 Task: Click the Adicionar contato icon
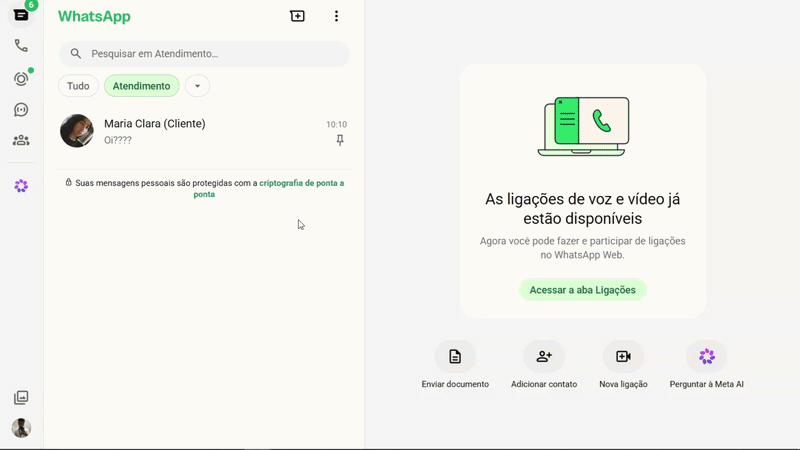[544, 356]
